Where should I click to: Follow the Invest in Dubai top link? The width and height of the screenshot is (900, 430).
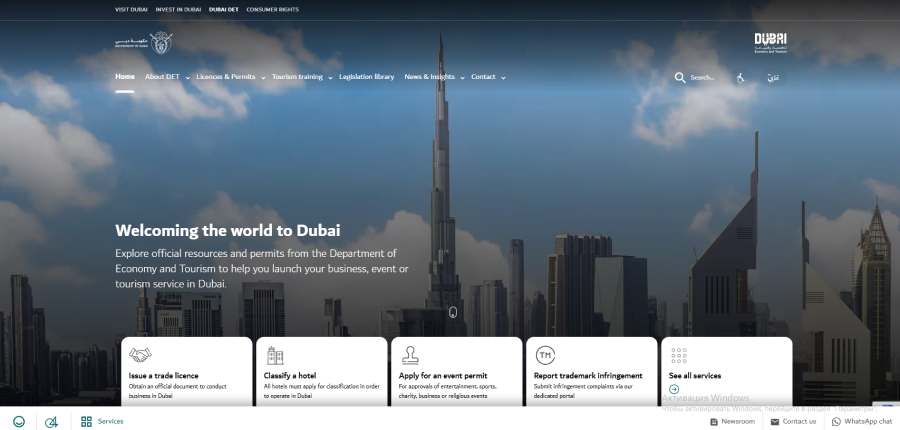pyautogui.click(x=178, y=10)
